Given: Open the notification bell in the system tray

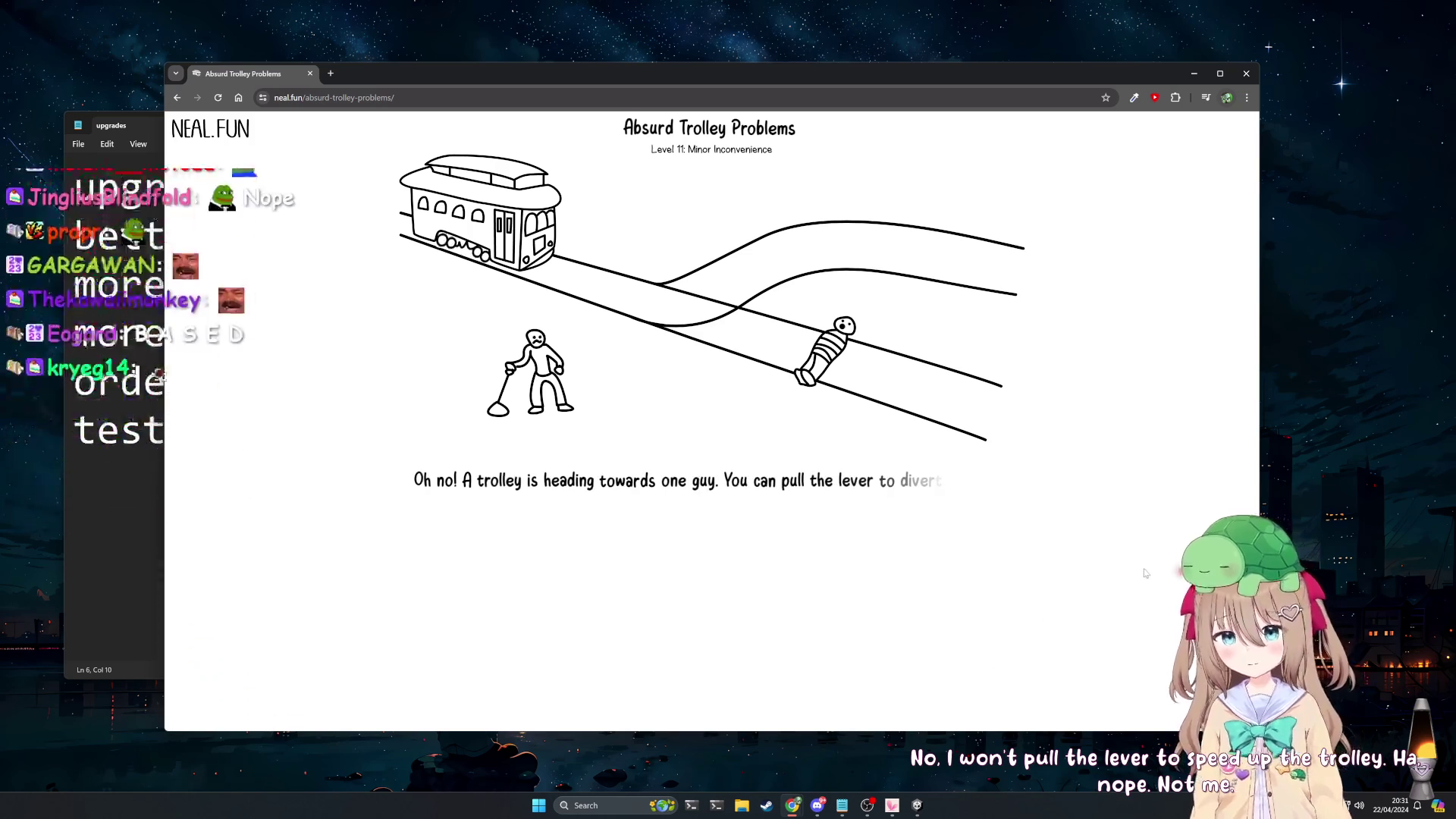Looking at the screenshot, I should click(x=1417, y=806).
